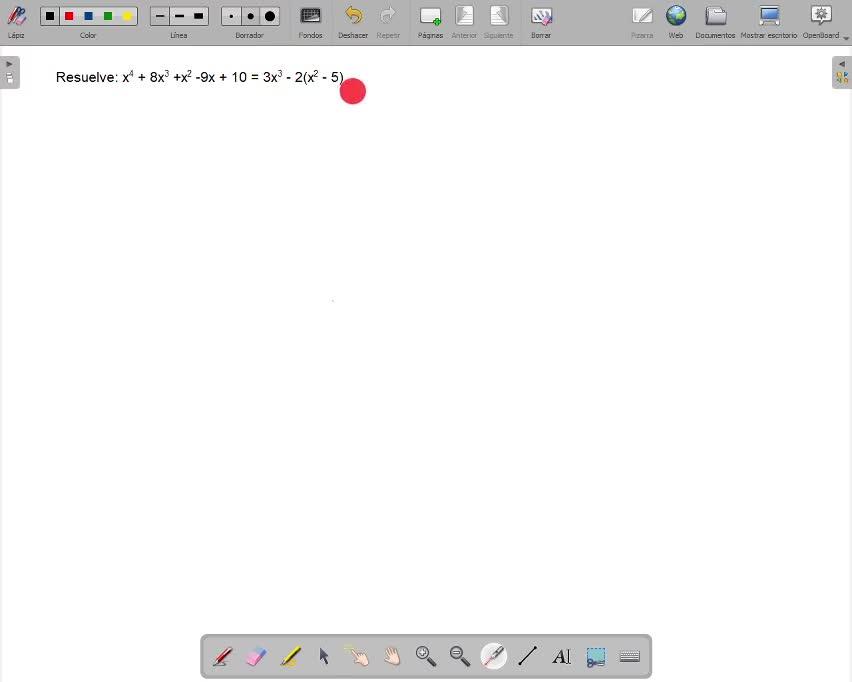Image resolution: width=852 pixels, height=682 pixels.
Task: Select the eraser tool in bottom palette
Action: 256,656
